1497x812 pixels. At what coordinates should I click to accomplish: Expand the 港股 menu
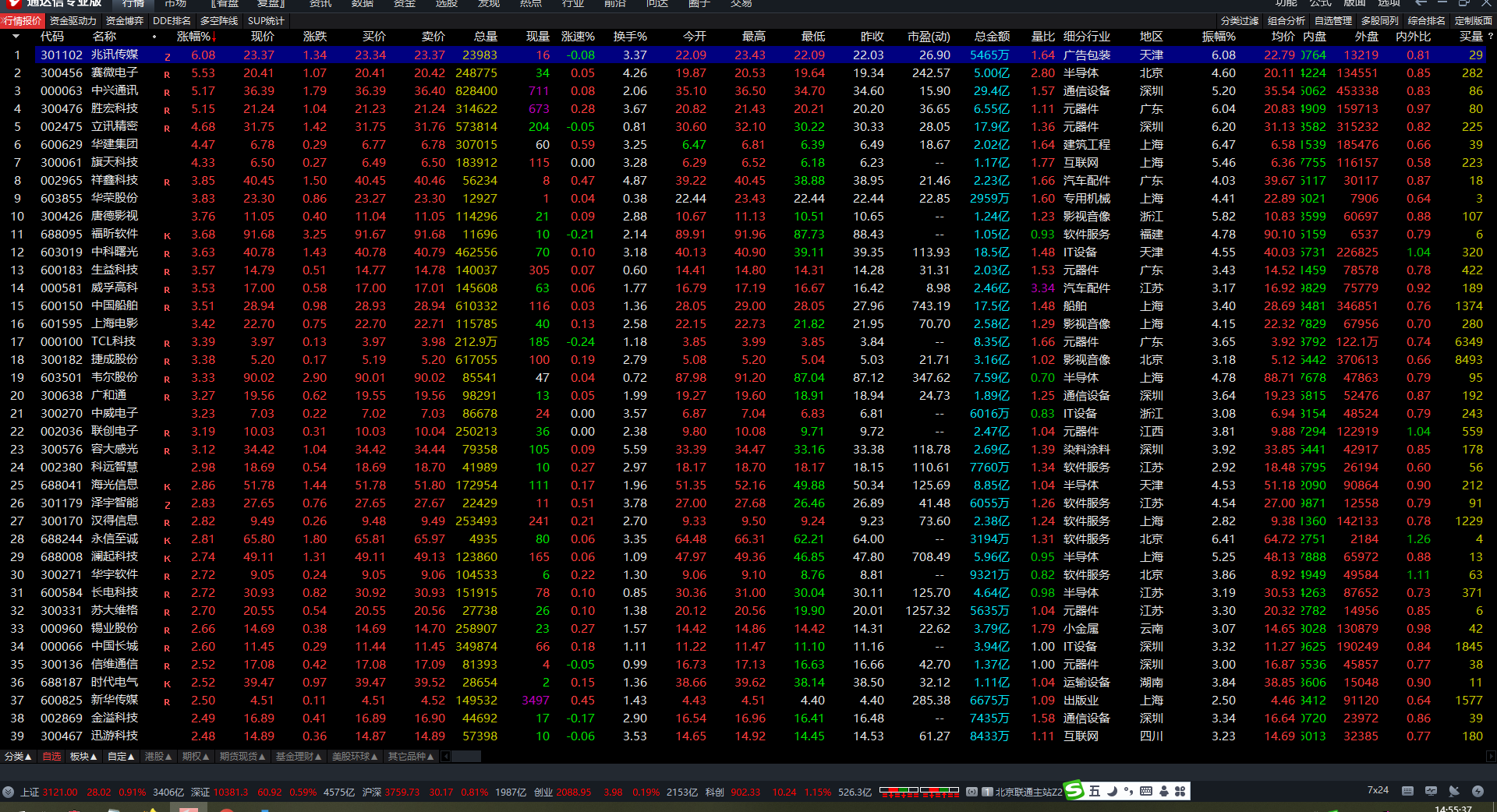click(159, 757)
